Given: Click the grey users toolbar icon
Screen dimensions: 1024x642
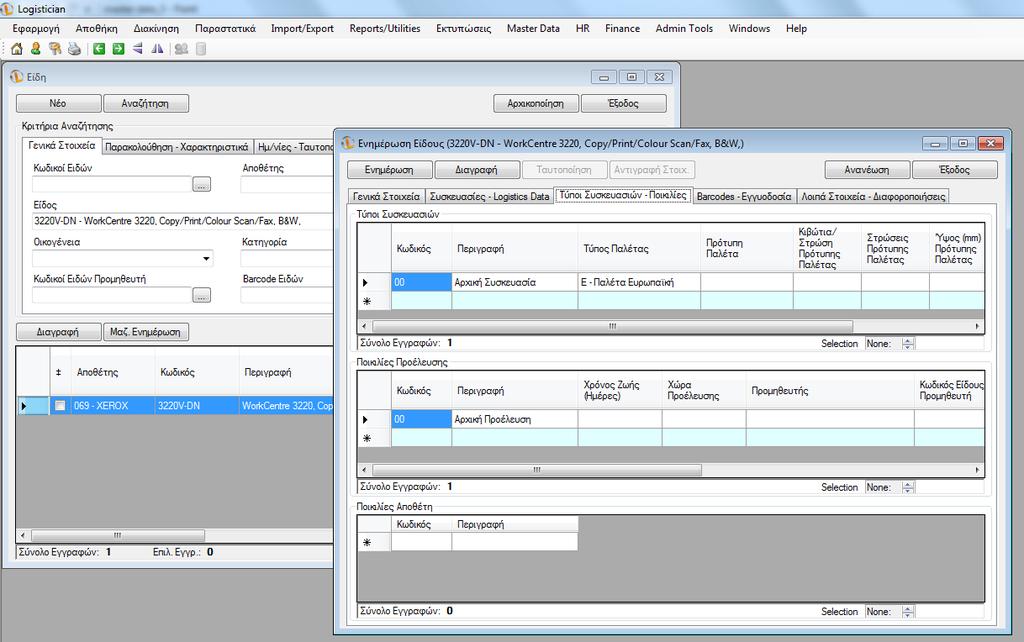Looking at the screenshot, I should [182, 49].
